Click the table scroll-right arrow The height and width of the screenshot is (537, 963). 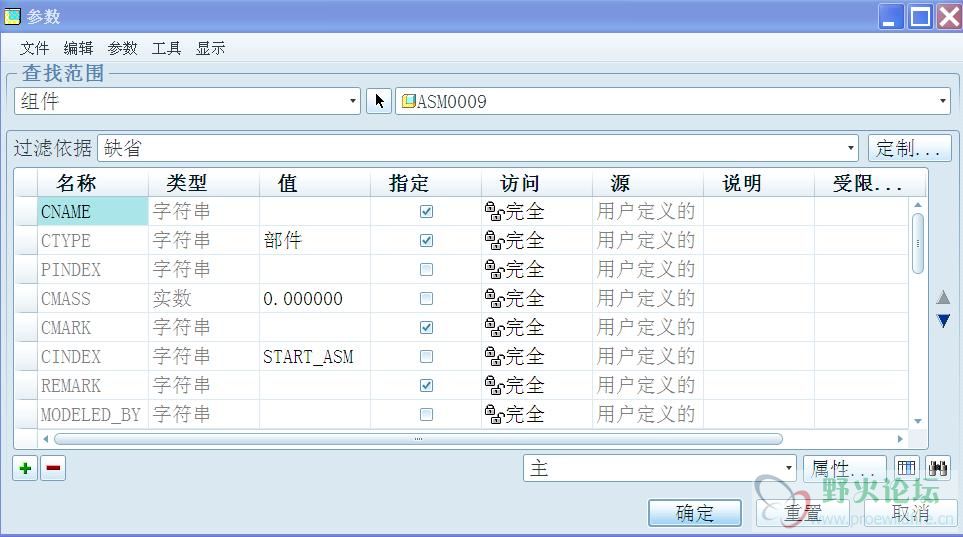pos(900,439)
